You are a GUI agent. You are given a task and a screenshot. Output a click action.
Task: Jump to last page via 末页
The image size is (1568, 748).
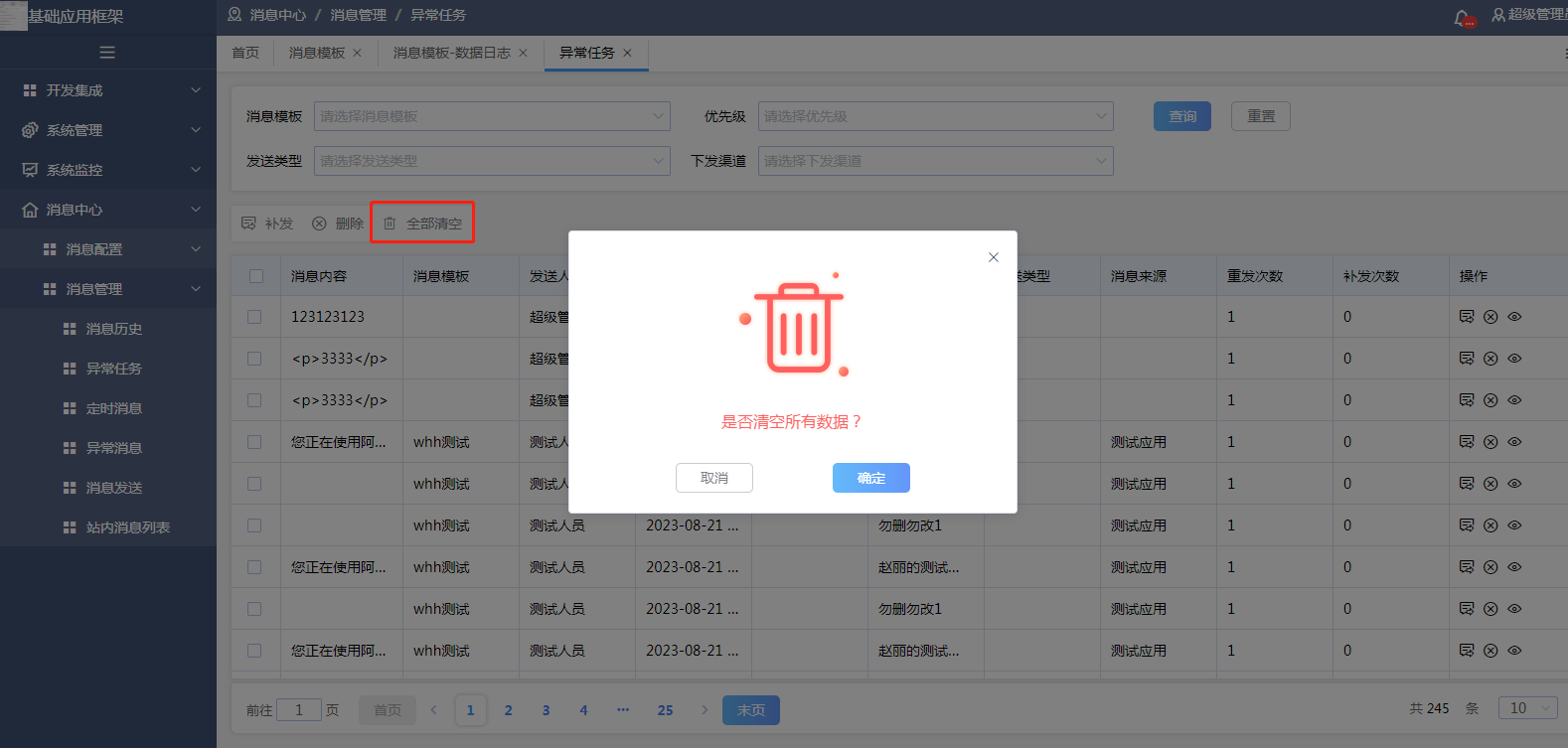751,710
